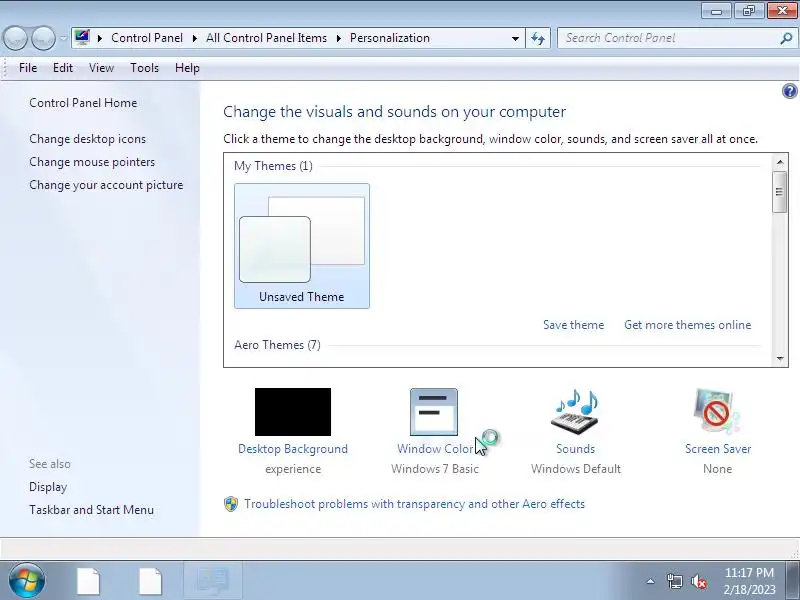Click the network icon in system tray
This screenshot has width=800, height=600.
tap(674, 581)
